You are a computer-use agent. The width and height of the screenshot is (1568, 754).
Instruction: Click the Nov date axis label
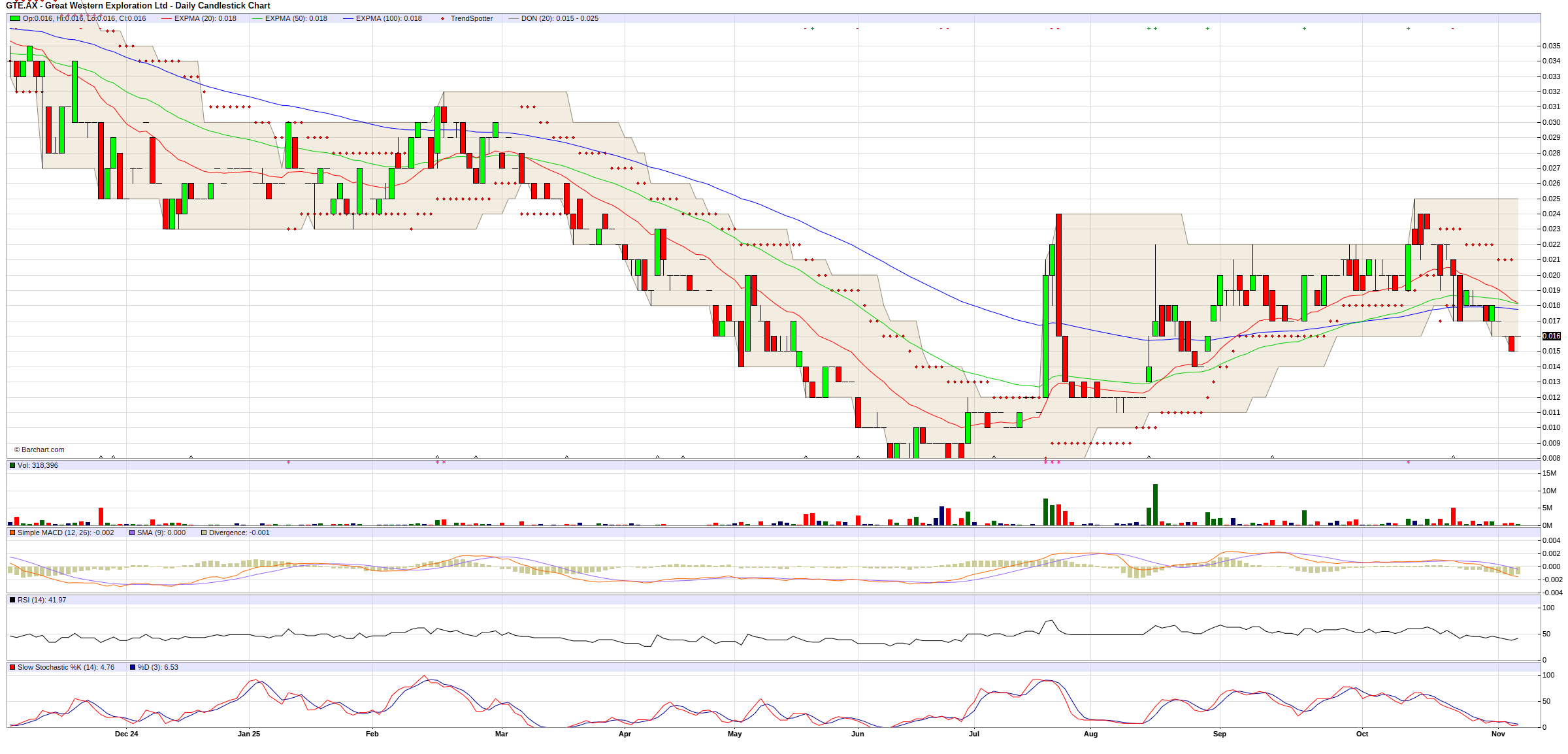(1497, 734)
